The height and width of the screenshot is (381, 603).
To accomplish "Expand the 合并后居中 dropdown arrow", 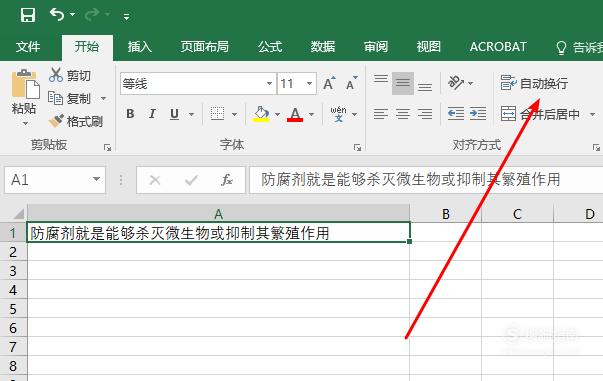I will (593, 114).
